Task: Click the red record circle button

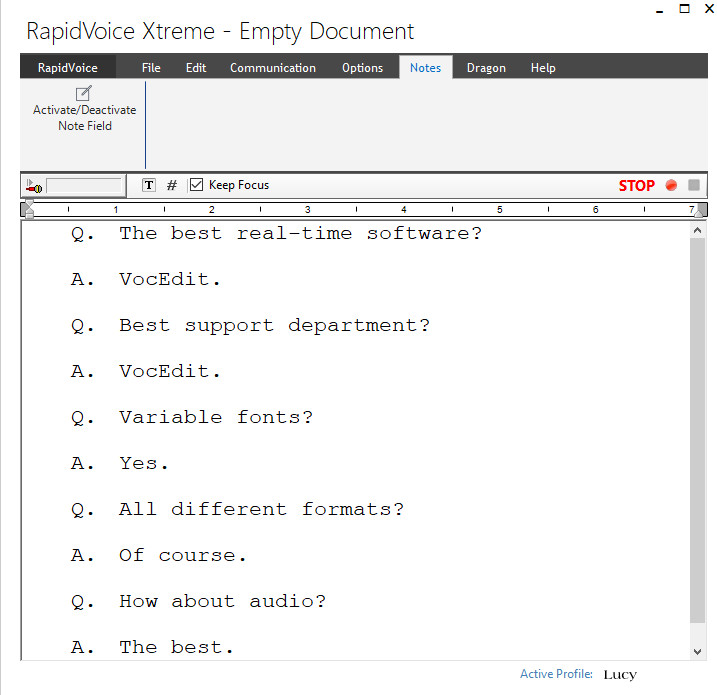Action: [x=671, y=185]
